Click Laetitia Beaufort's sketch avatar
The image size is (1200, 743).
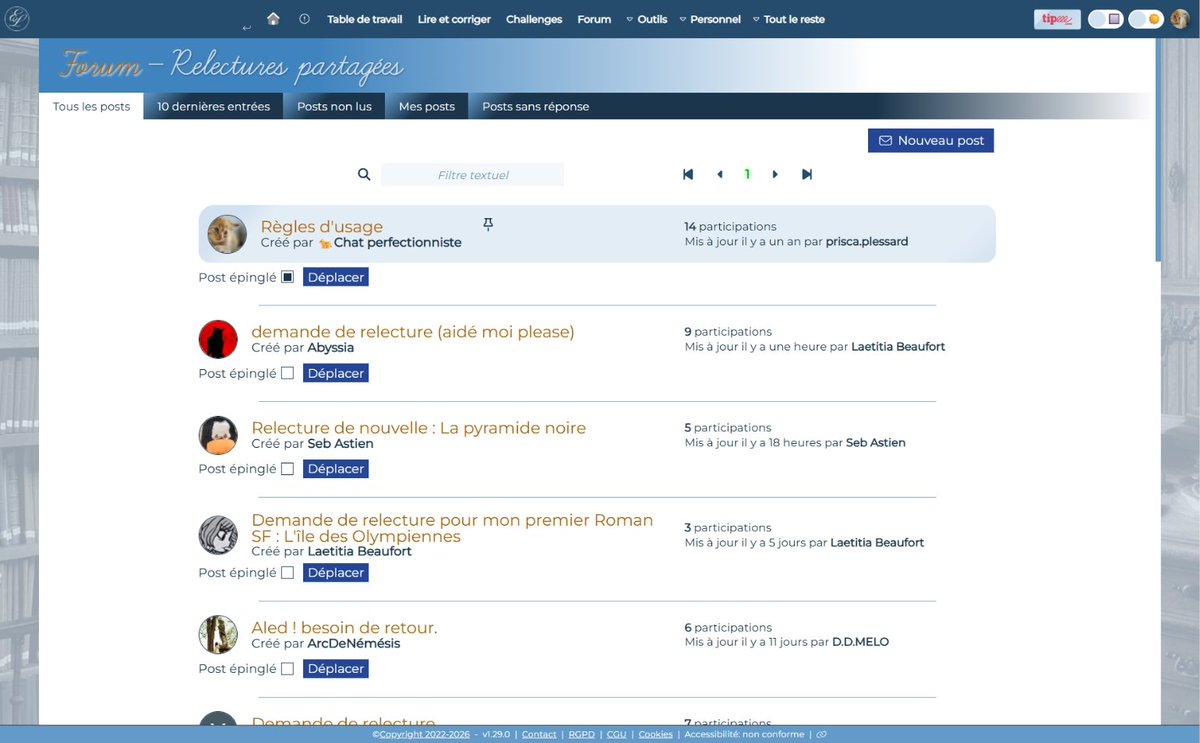click(x=218, y=535)
